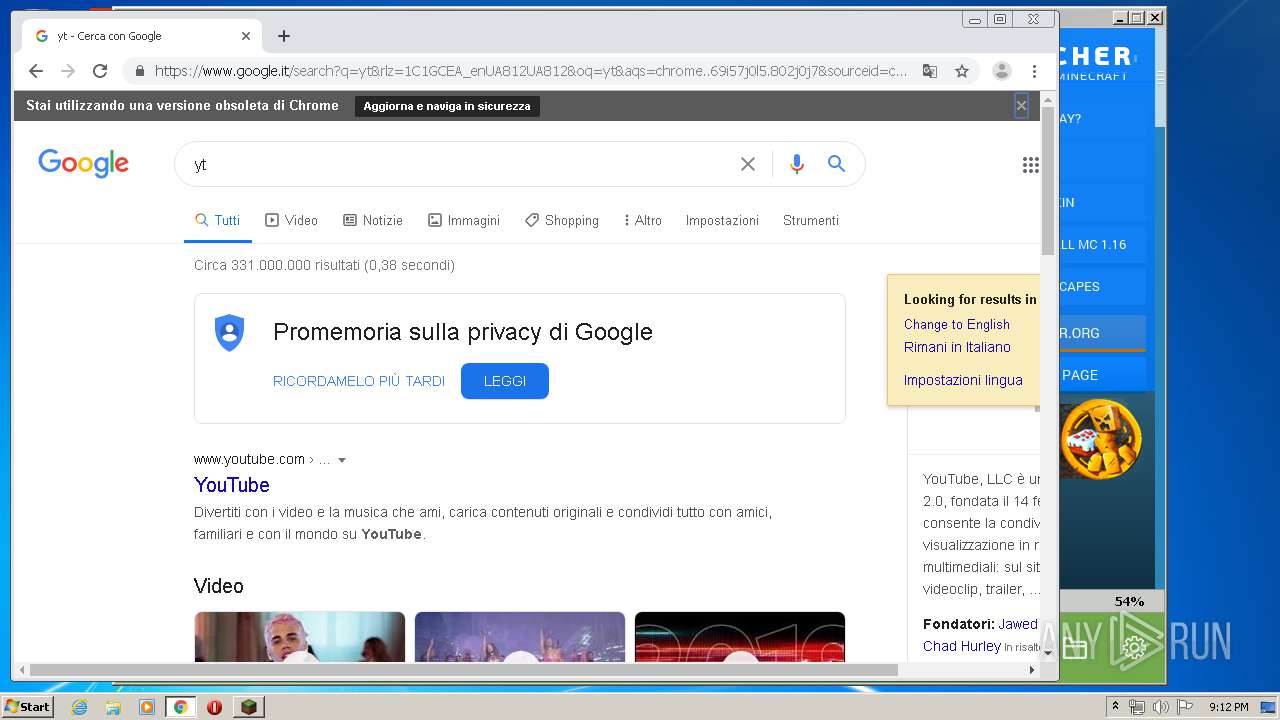1280x720 pixels.
Task: Open settings gear in launcher window
Action: point(1134,648)
